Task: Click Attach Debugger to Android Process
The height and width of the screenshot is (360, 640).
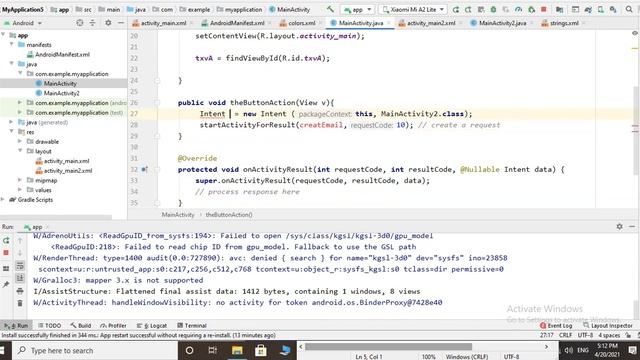Action: [x=531, y=9]
